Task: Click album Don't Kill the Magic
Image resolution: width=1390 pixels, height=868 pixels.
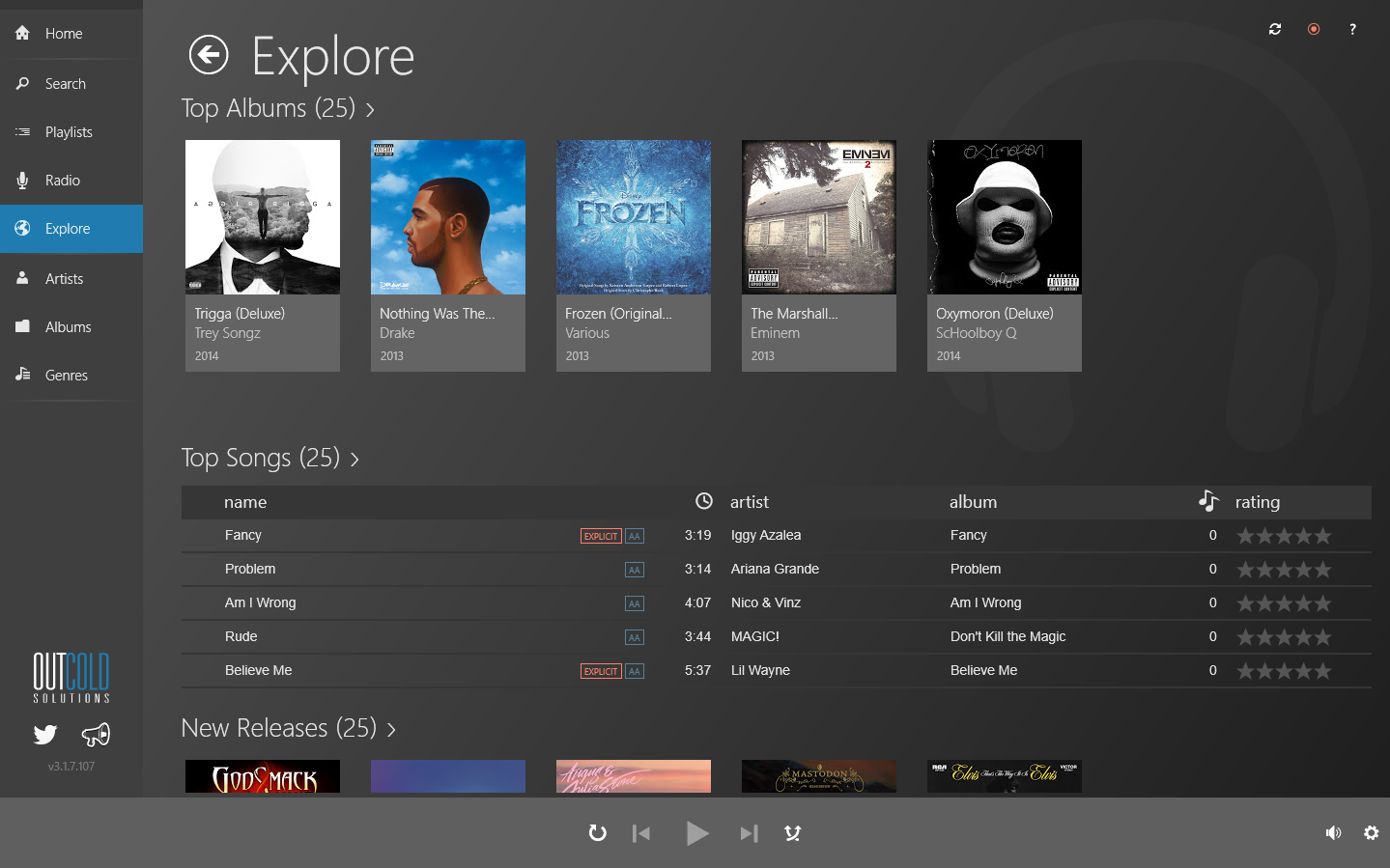Action: point(1008,636)
